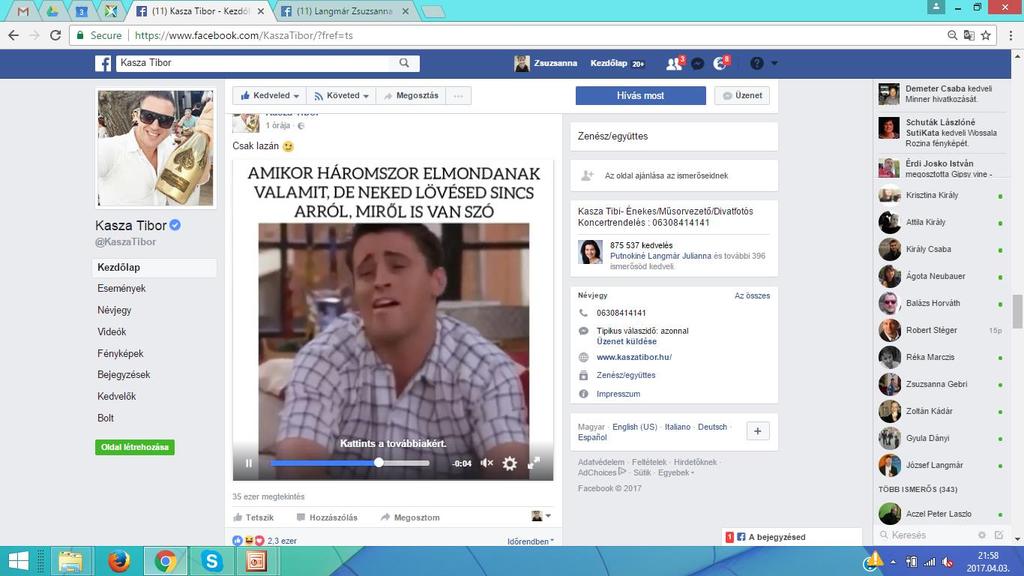The width and height of the screenshot is (1024, 576).
Task: Open the more options ellipsis button
Action: (458, 95)
